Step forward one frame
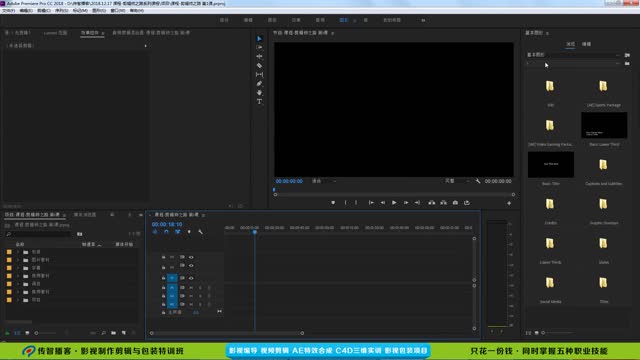This screenshot has width=640, height=360. pos(406,202)
